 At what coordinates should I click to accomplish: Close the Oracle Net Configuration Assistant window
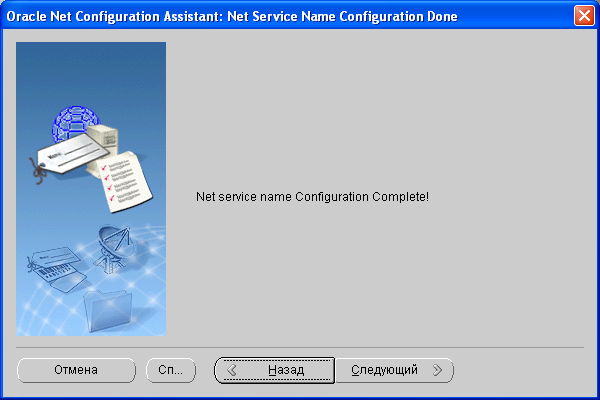coord(584,16)
